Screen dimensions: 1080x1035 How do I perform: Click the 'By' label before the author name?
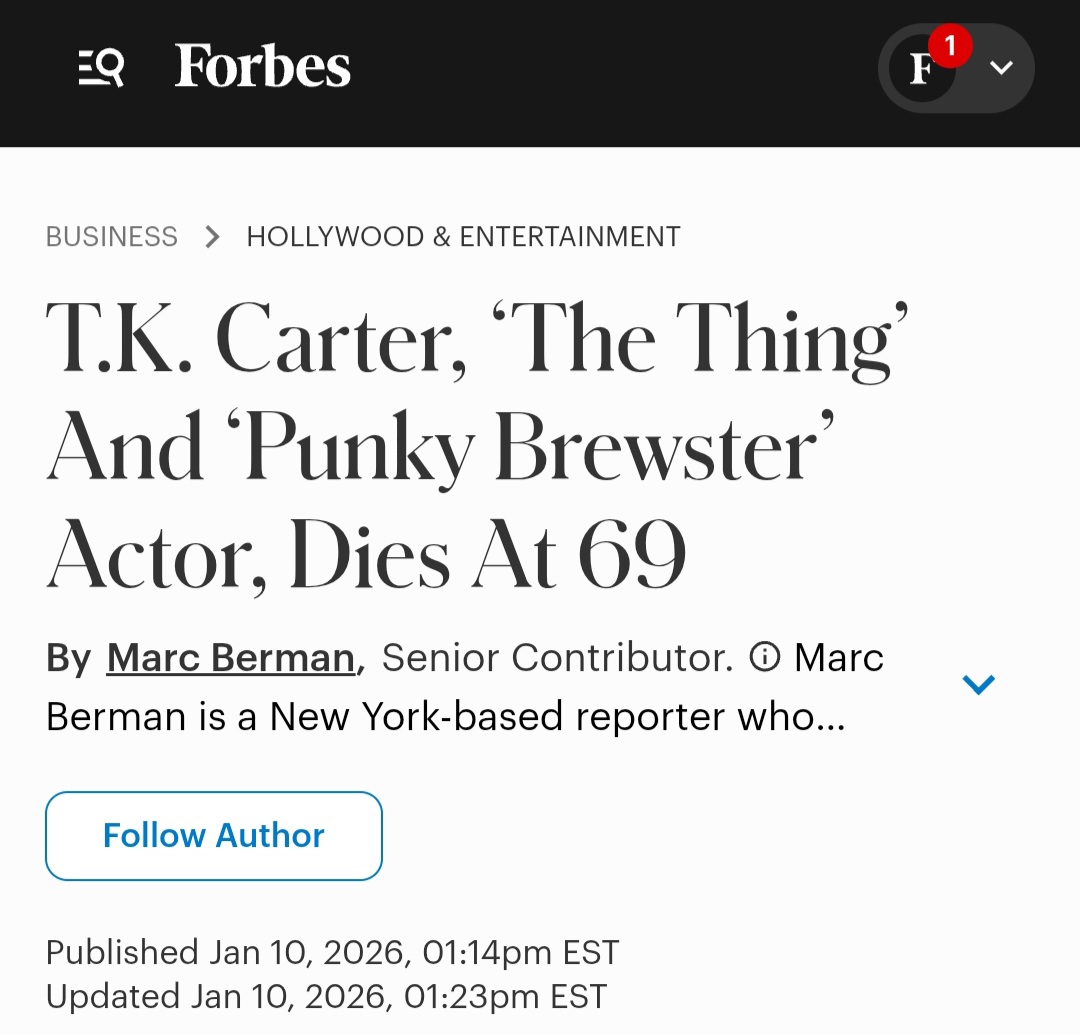coord(69,658)
